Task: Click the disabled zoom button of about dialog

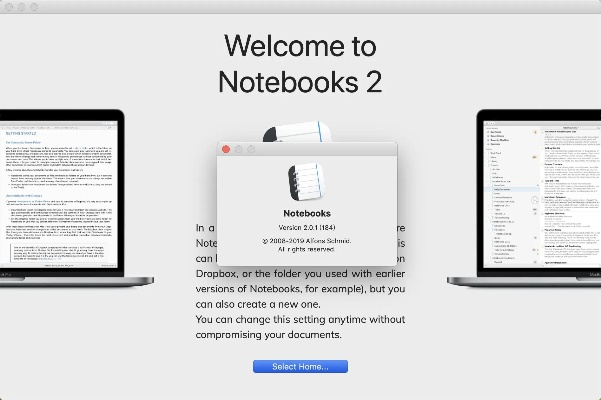Action: point(251,149)
